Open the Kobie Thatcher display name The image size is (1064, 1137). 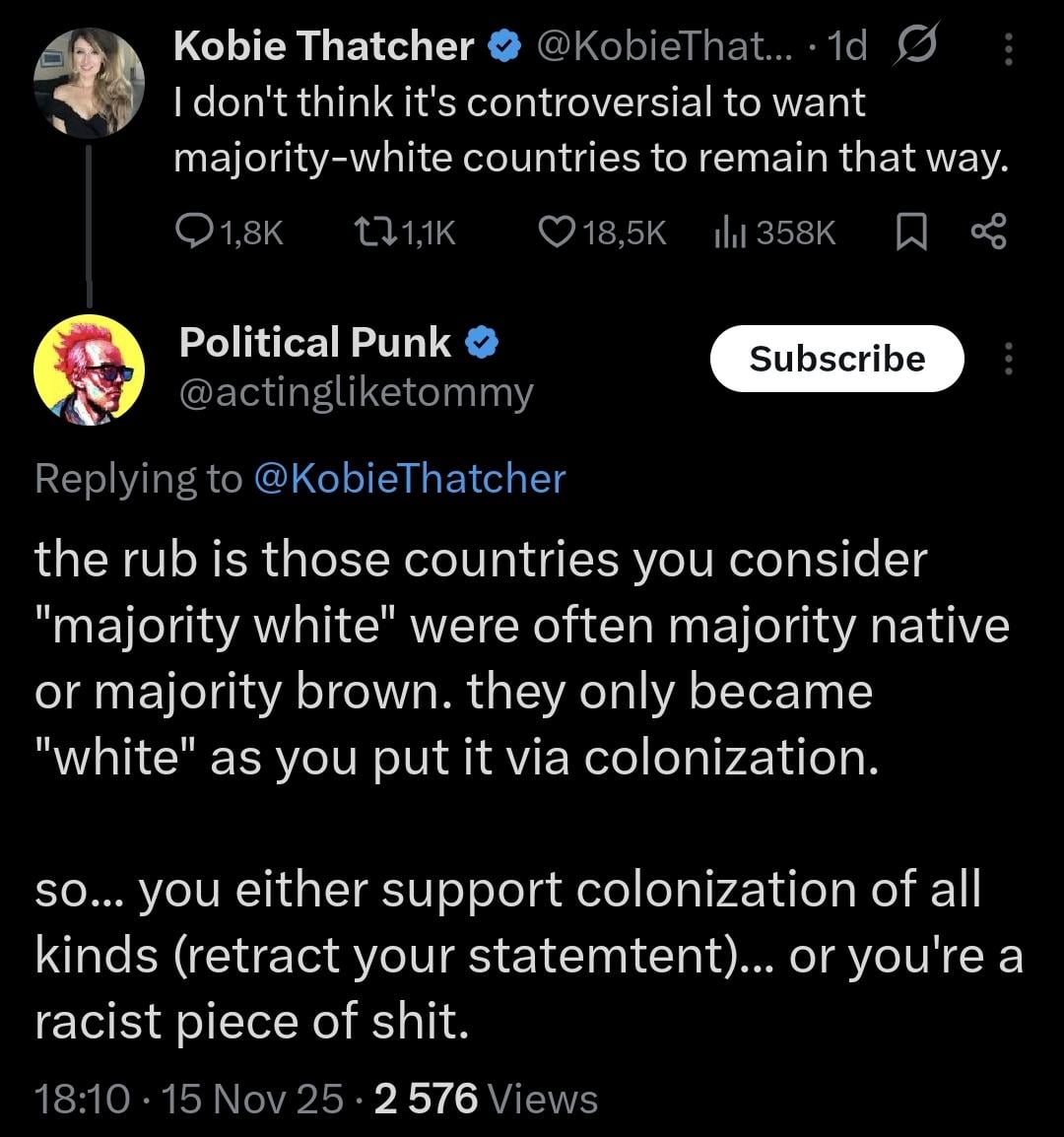323,46
